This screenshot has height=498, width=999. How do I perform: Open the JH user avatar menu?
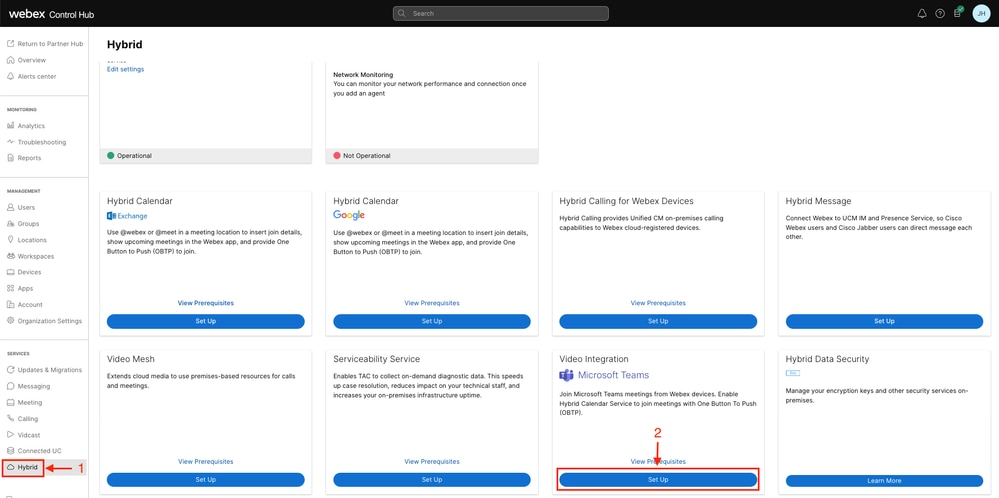(x=981, y=13)
